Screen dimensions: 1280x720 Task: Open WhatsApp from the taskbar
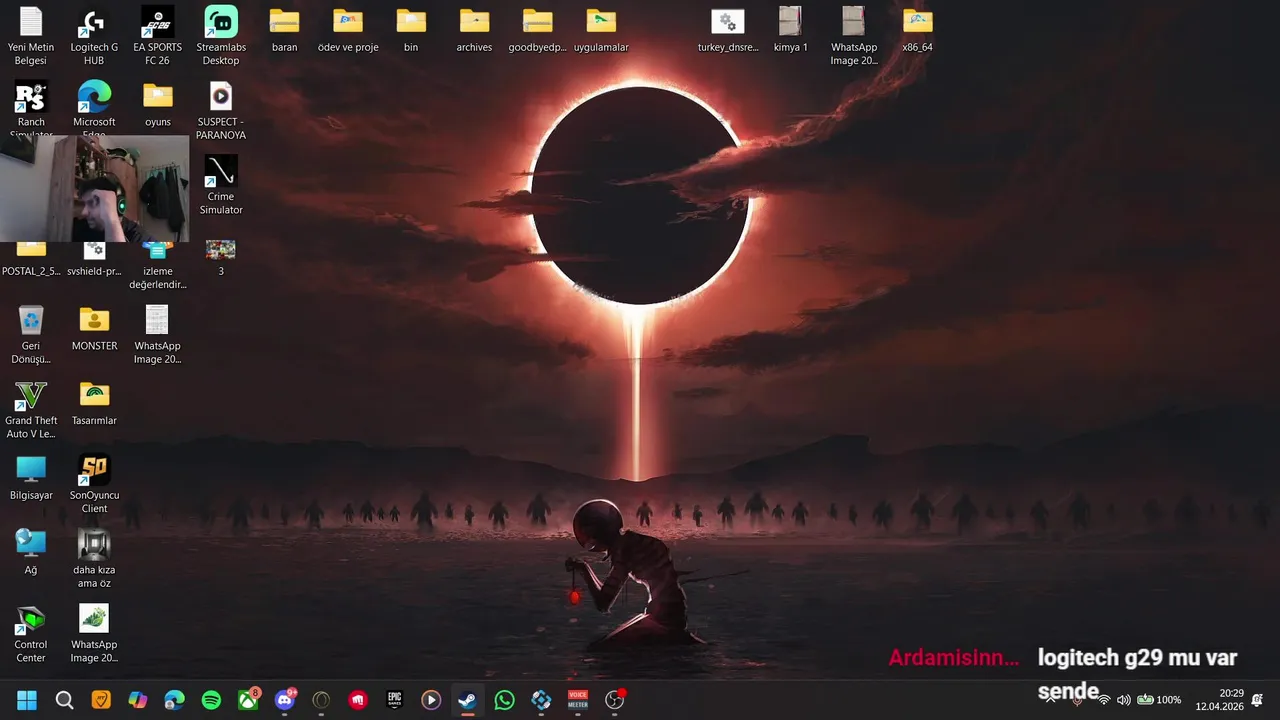pyautogui.click(x=504, y=700)
